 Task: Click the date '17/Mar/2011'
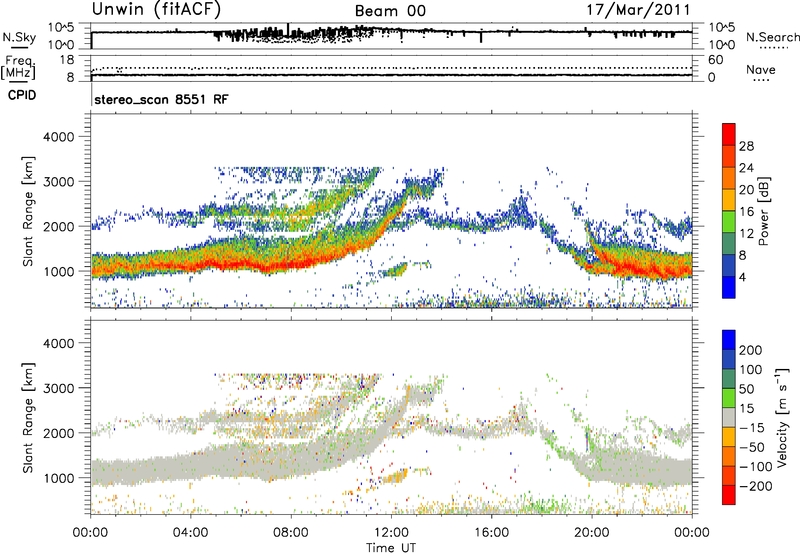pos(638,9)
